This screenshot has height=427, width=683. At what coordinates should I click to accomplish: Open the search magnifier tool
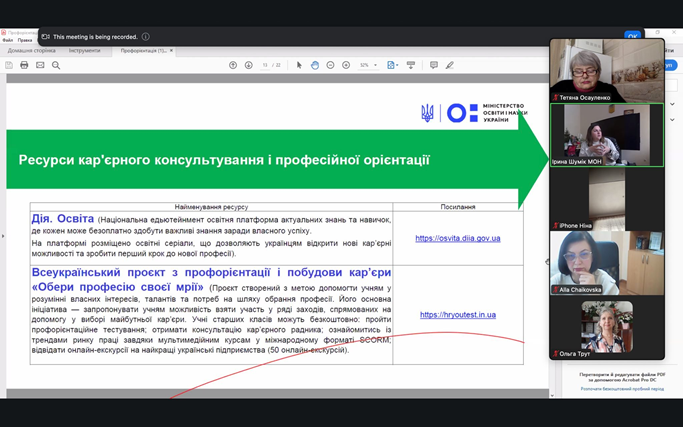click(x=56, y=65)
